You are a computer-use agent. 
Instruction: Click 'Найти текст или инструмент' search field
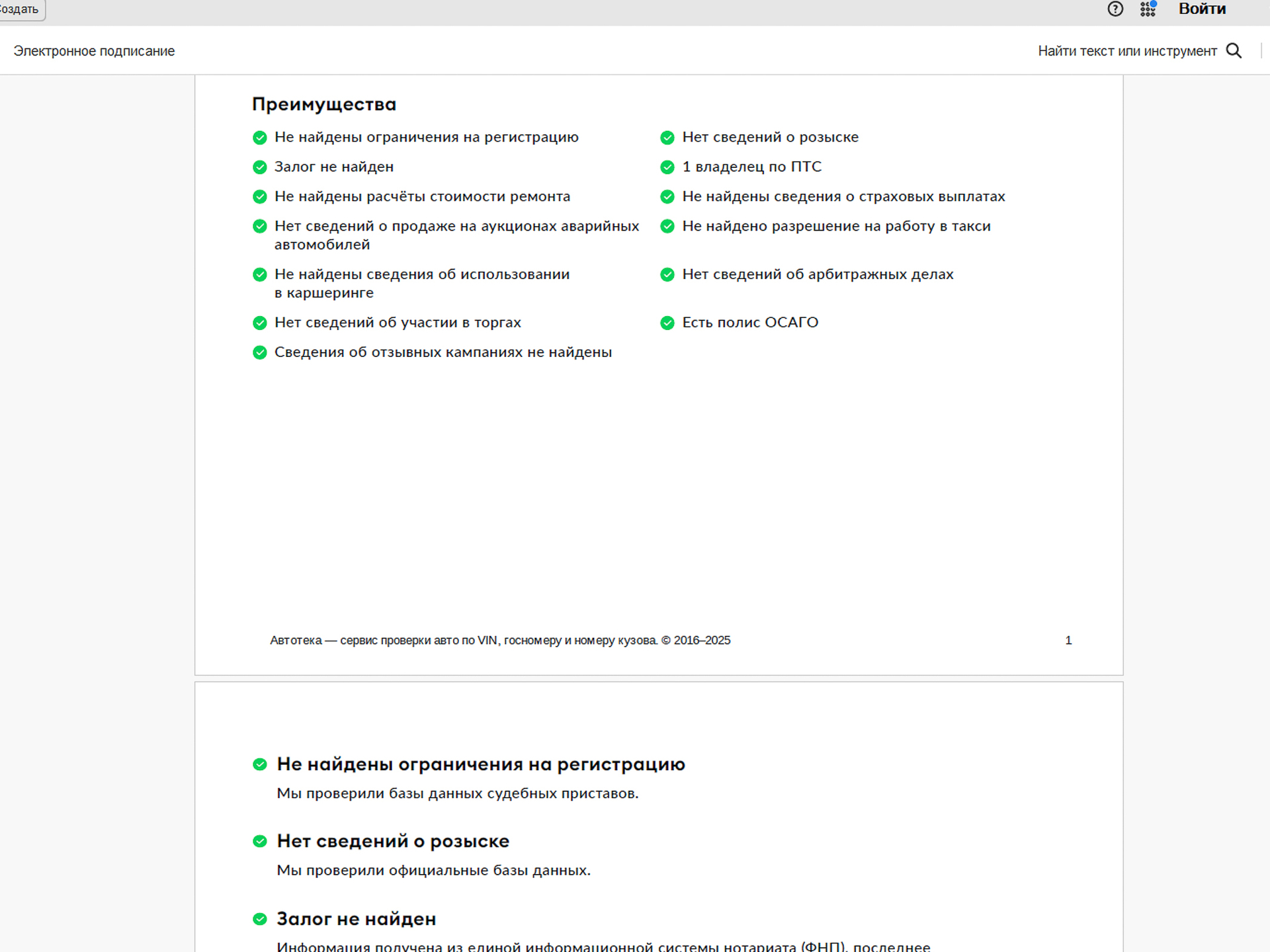click(1126, 51)
